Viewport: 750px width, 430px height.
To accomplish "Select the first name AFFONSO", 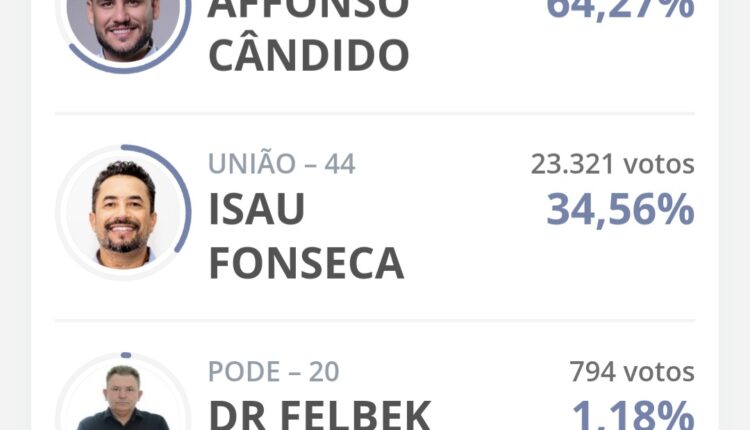I will pyautogui.click(x=308, y=8).
